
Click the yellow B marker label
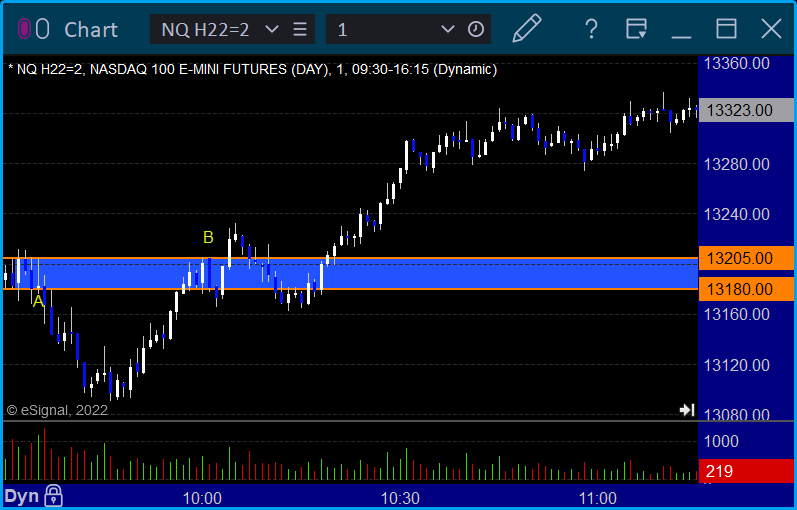point(208,237)
